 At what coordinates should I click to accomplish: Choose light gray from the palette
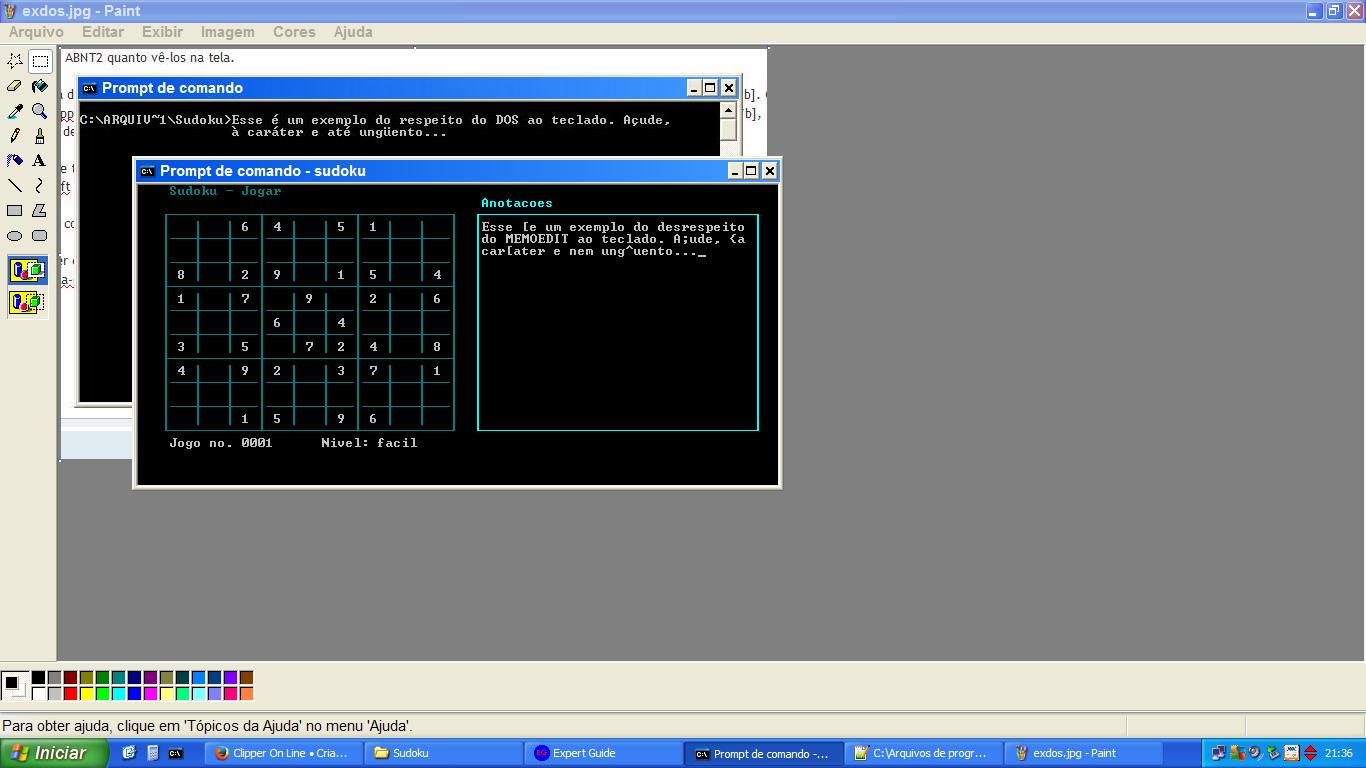[54, 694]
